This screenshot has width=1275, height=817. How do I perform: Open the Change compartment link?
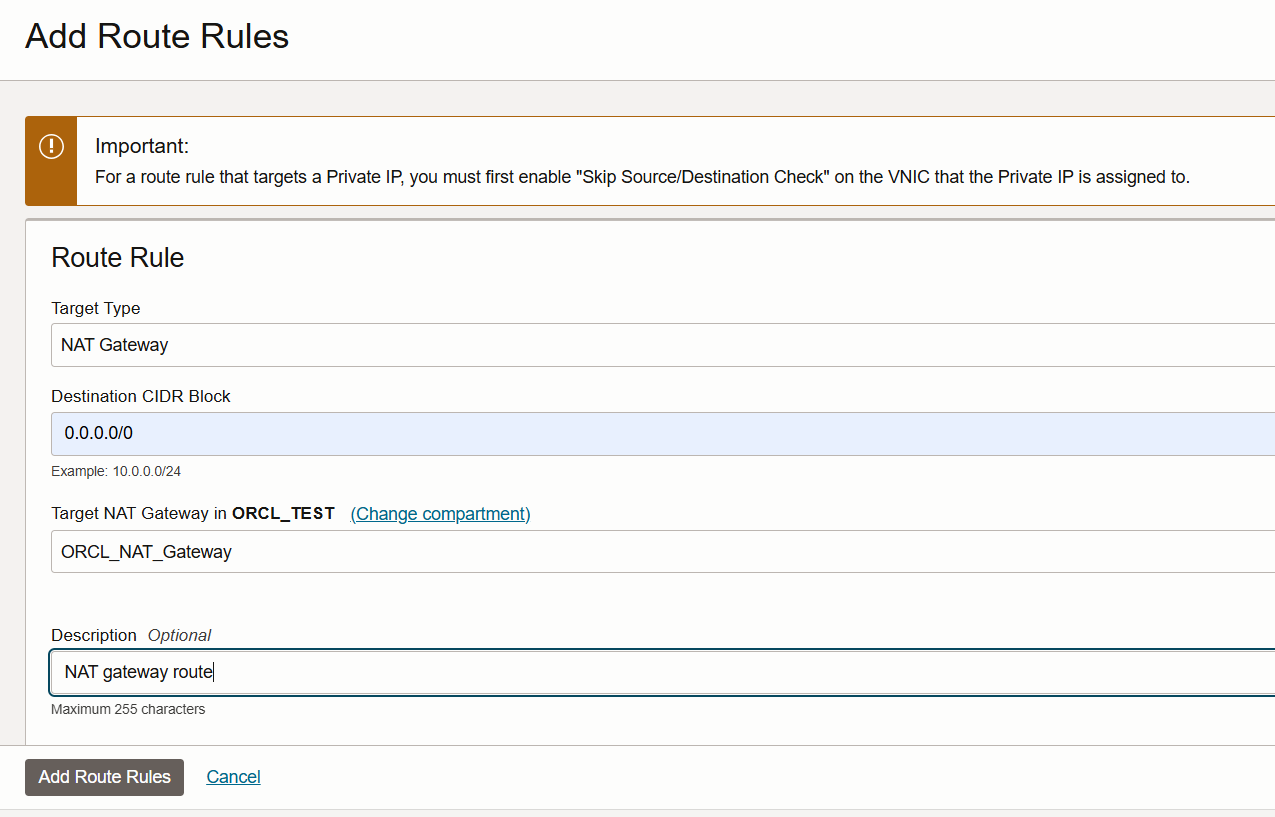pyautogui.click(x=440, y=514)
